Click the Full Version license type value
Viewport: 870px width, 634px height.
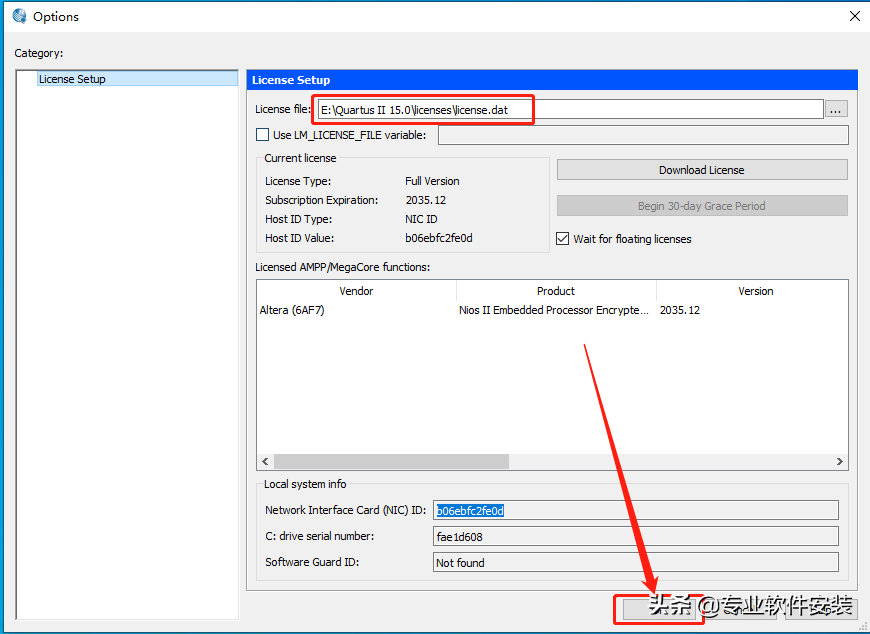432,181
